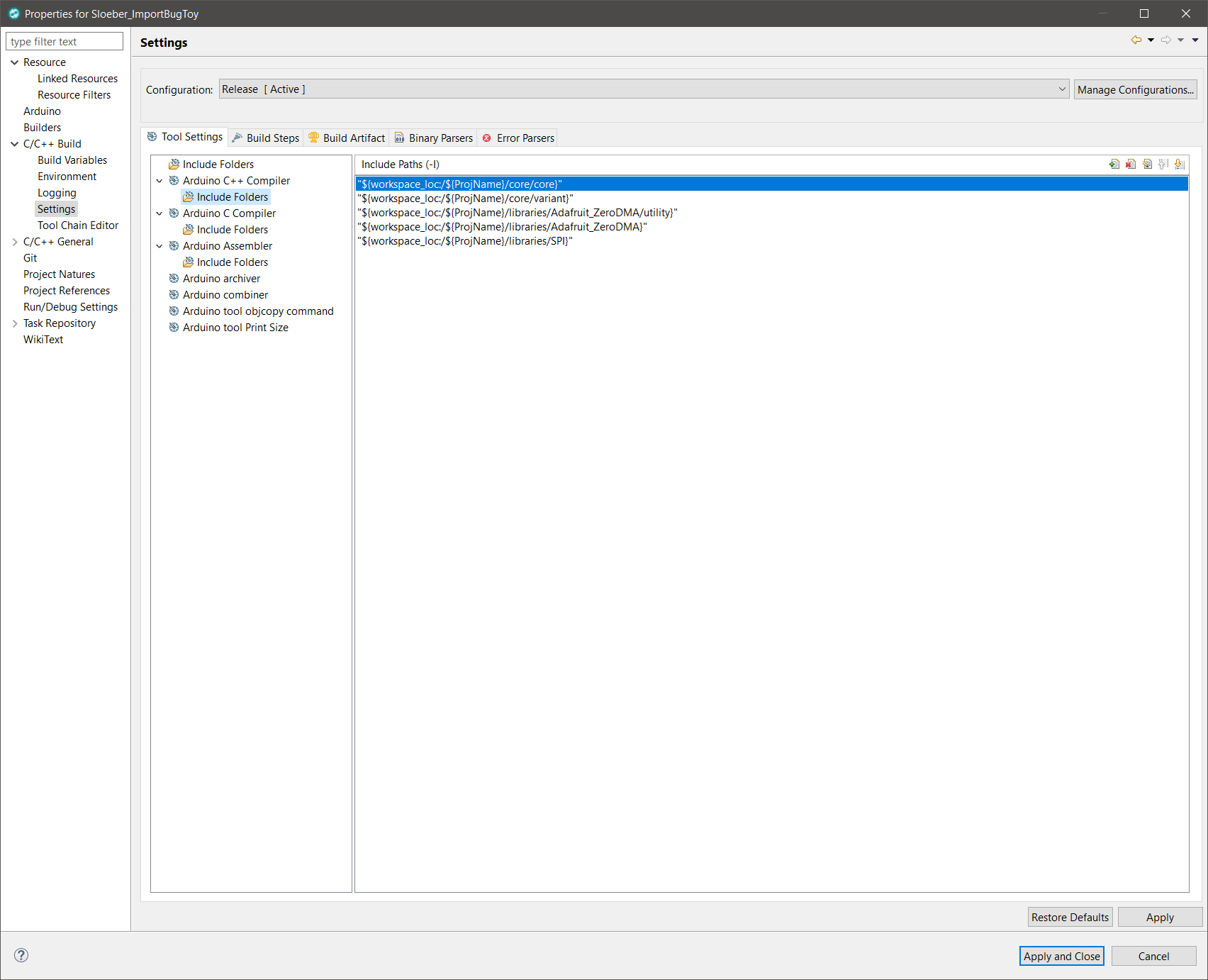Move selected include path up
1208x980 pixels.
[x=1163, y=164]
